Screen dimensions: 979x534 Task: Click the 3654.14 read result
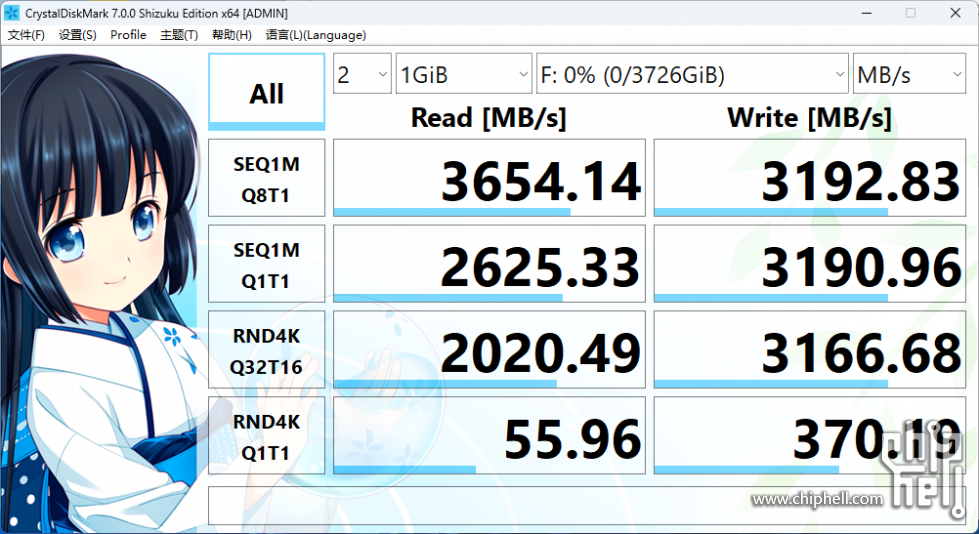tap(490, 178)
